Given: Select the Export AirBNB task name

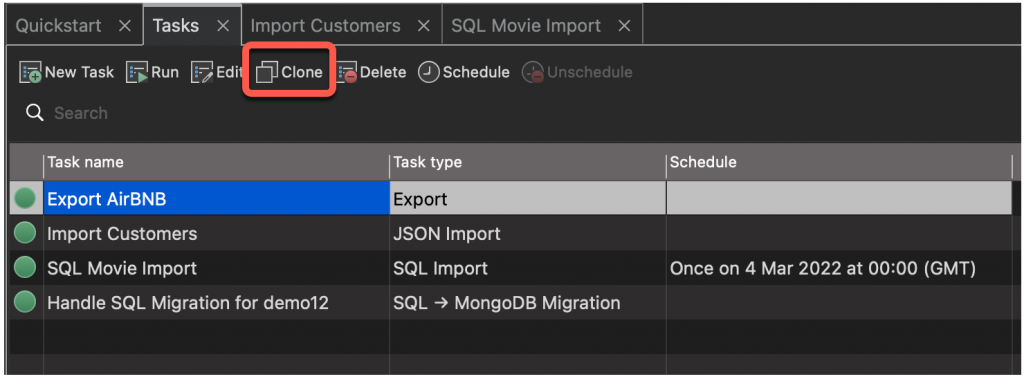Looking at the screenshot, I should [217, 199].
